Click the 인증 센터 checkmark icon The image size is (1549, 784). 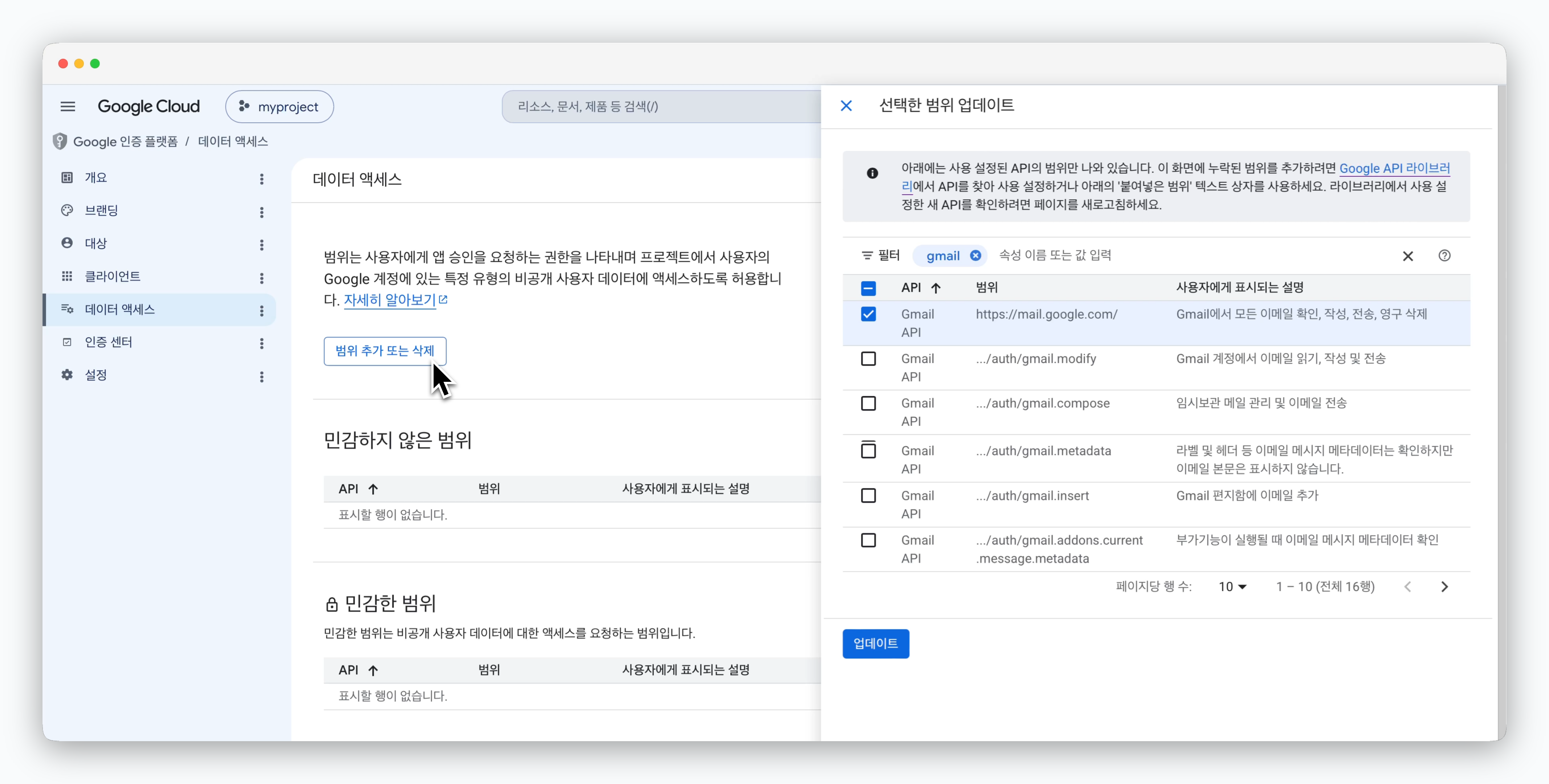67,342
